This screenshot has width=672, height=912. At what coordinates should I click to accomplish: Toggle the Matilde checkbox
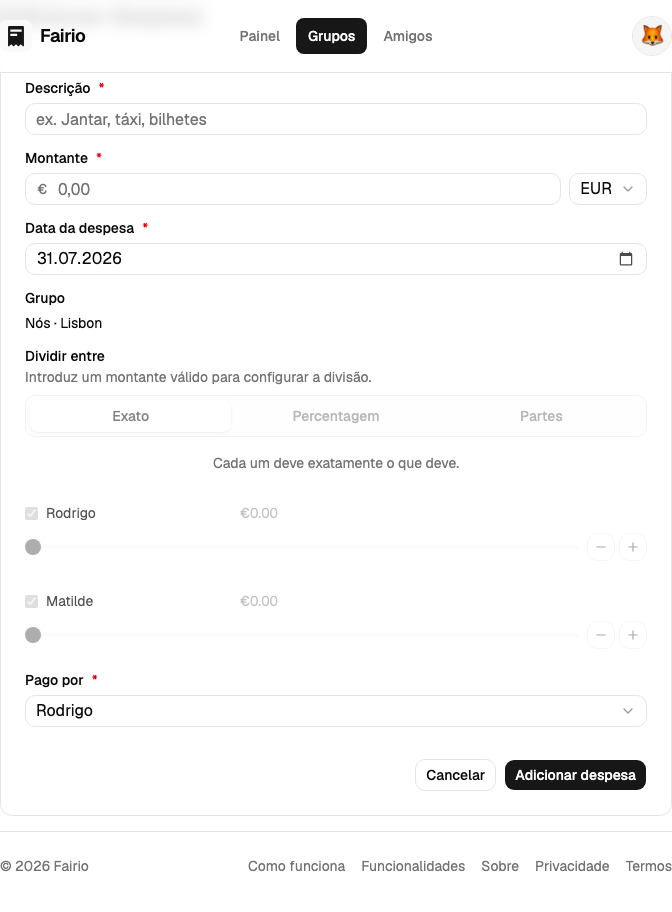[31, 601]
